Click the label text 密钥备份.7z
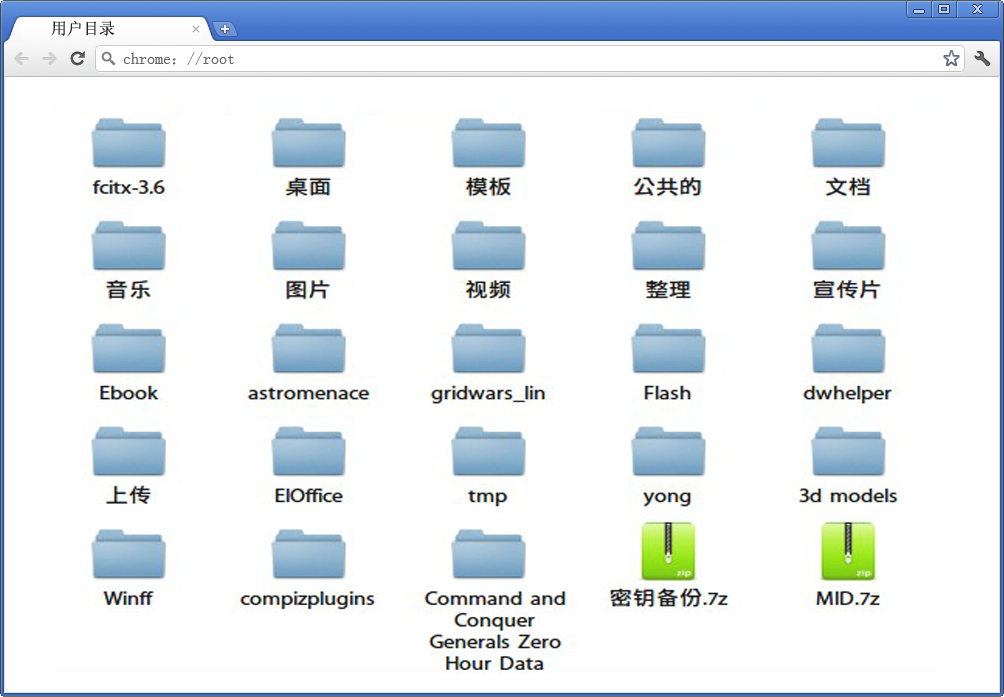Viewport: 1004px width, 697px height. pos(668,598)
